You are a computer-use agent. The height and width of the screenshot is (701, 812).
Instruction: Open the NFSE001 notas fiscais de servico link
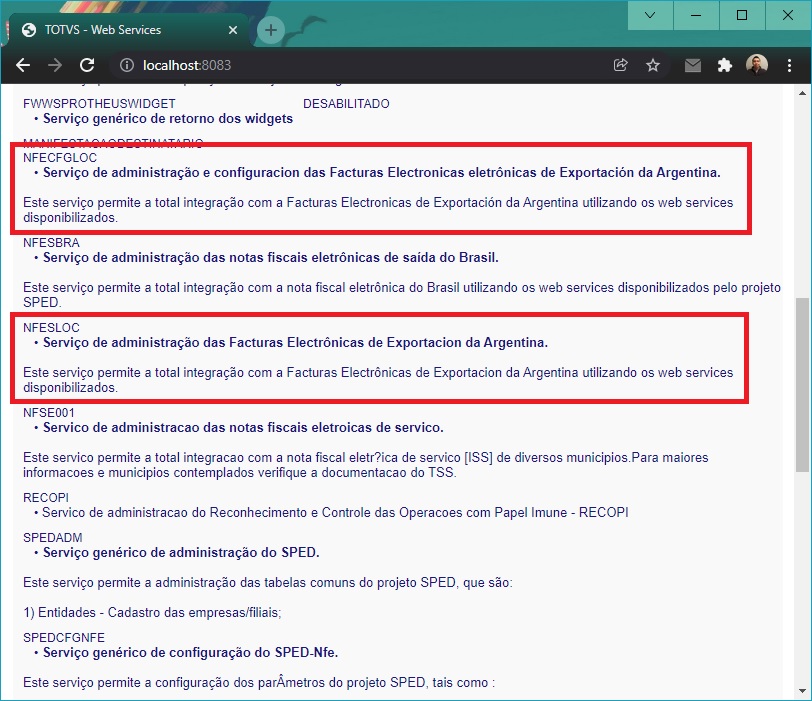(243, 427)
